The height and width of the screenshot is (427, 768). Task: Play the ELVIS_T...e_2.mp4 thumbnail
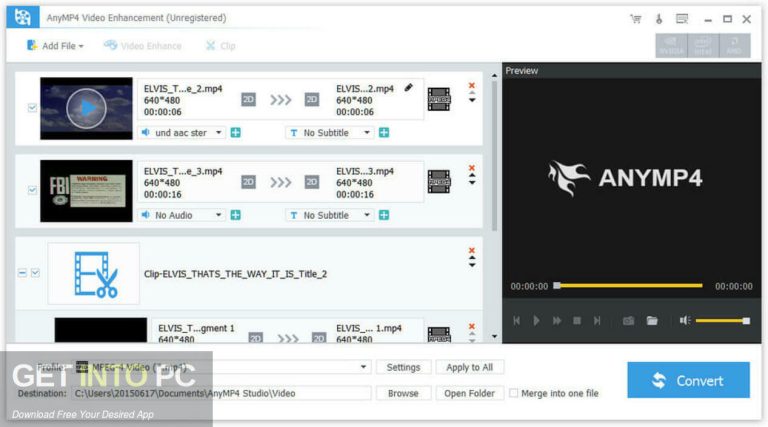pyautogui.click(x=86, y=108)
